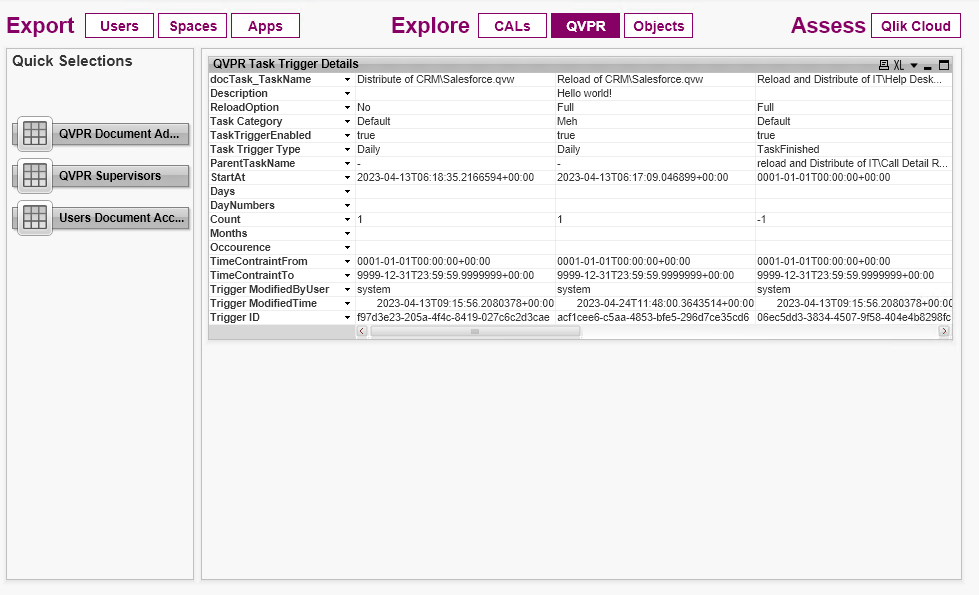Open the Trigger ID dropdown arrow
Image resolution: width=979 pixels, height=595 pixels.
tap(347, 317)
